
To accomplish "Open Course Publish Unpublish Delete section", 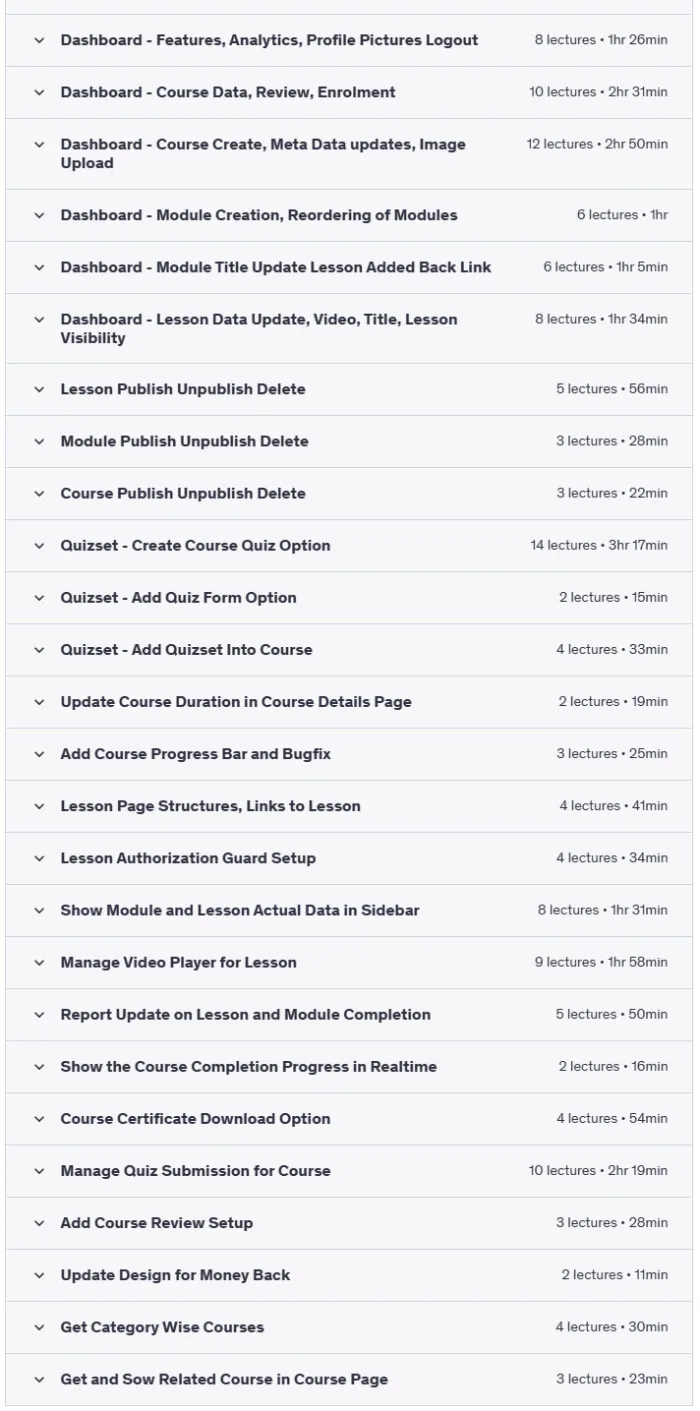I will point(348,493).
